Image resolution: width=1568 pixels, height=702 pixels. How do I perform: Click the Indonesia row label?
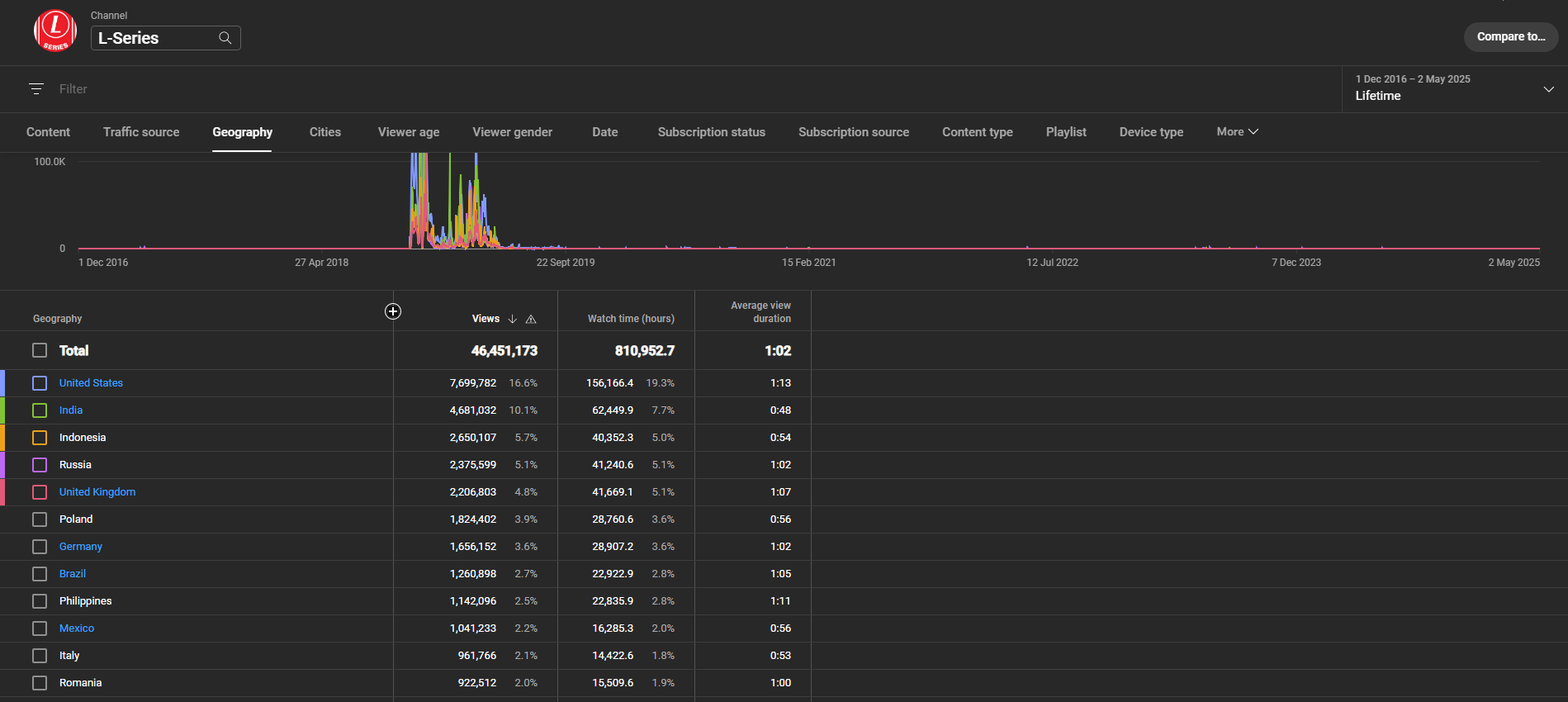(x=83, y=438)
